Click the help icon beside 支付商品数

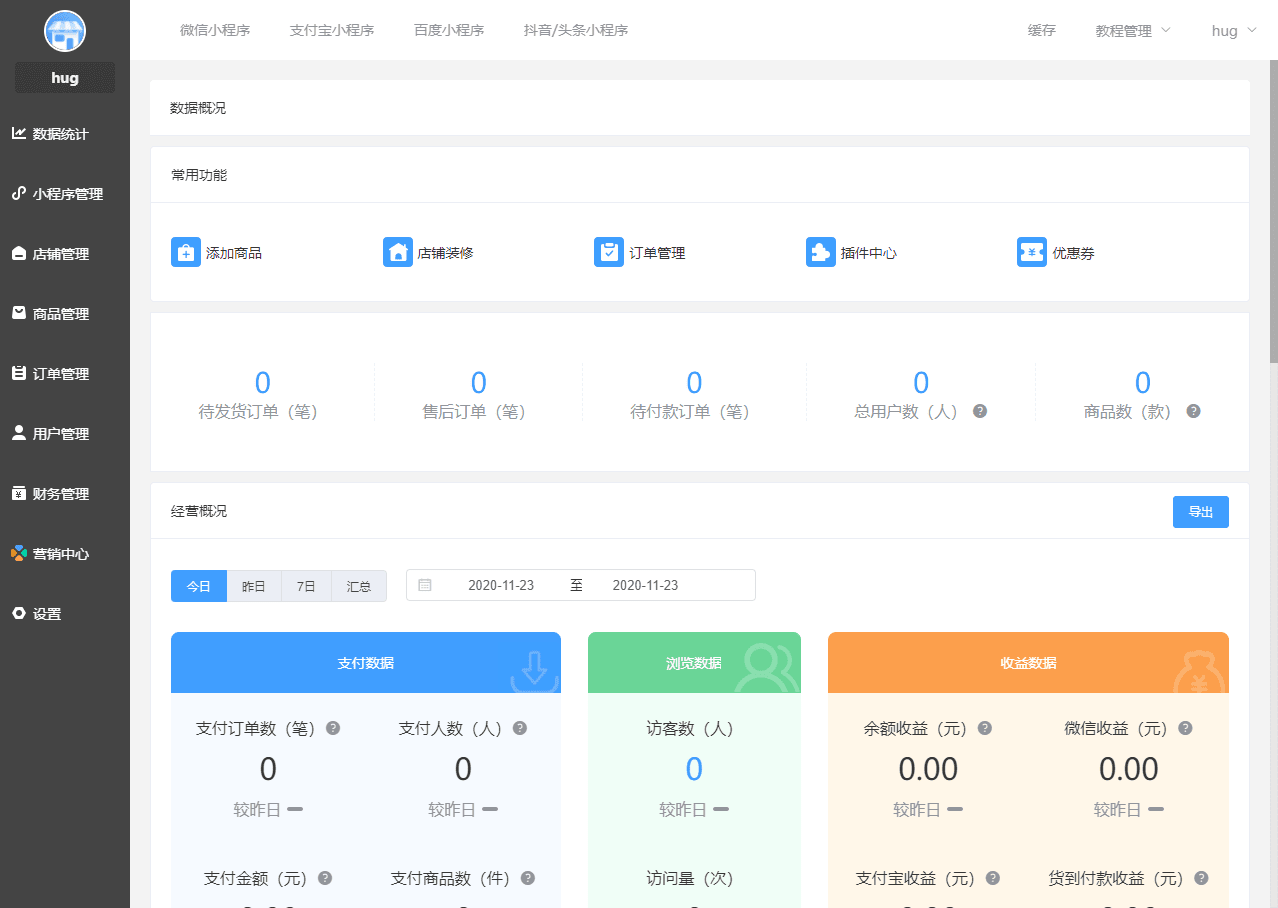click(x=528, y=878)
